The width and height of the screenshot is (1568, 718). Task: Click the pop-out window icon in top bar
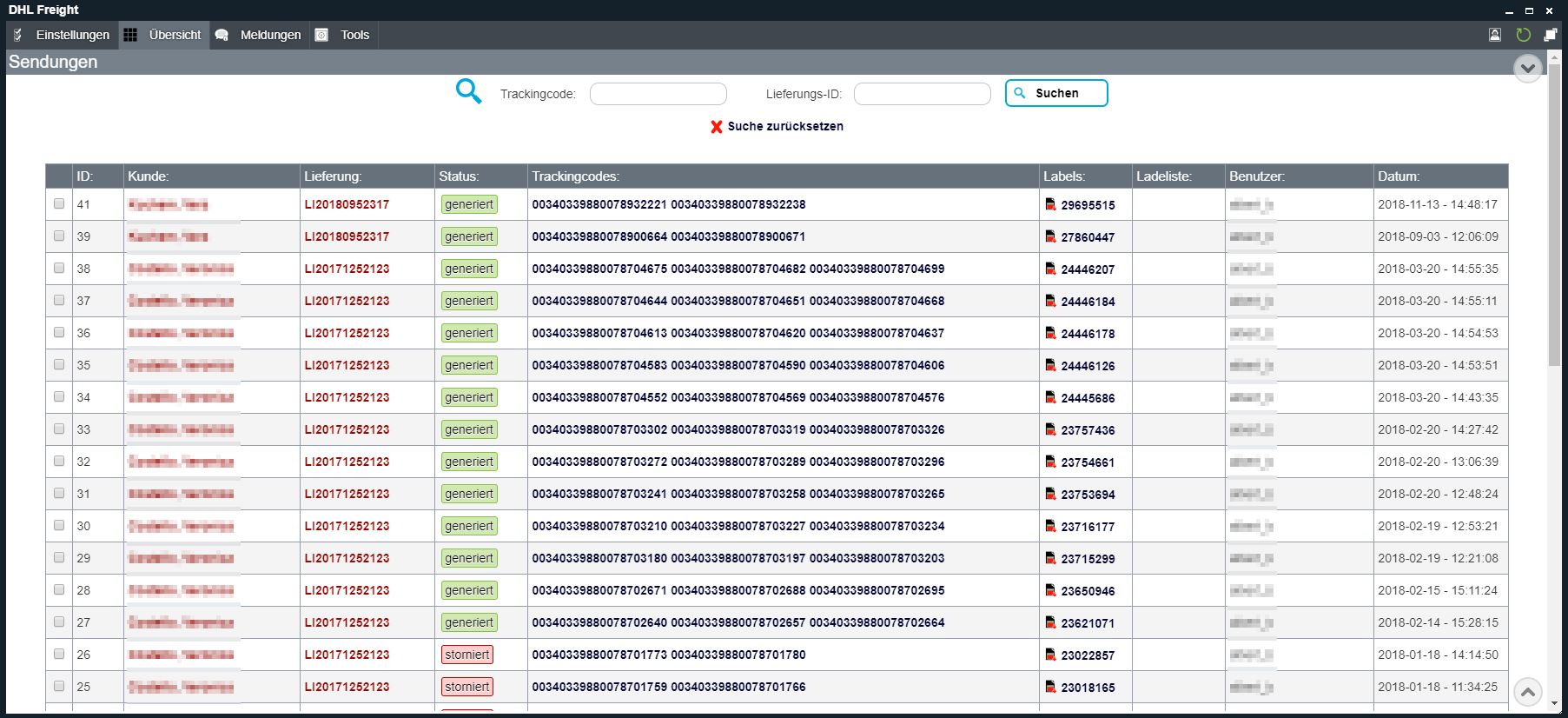point(1551,35)
